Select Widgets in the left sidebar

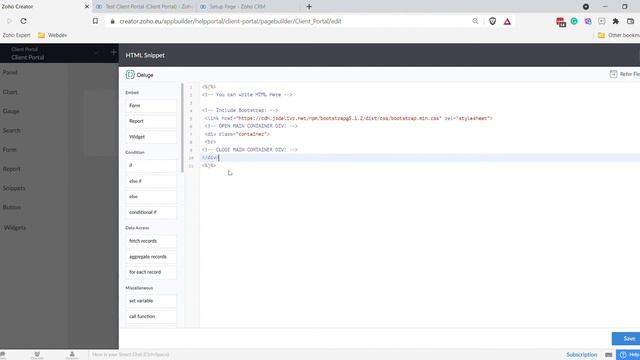(x=15, y=227)
